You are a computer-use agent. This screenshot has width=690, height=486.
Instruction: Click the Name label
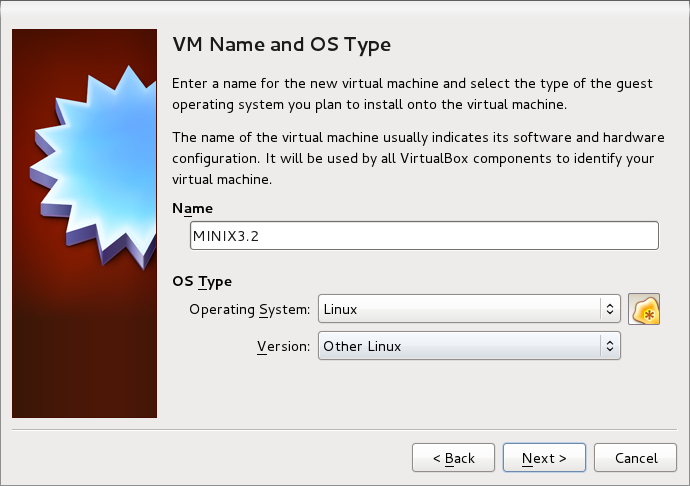tap(192, 208)
